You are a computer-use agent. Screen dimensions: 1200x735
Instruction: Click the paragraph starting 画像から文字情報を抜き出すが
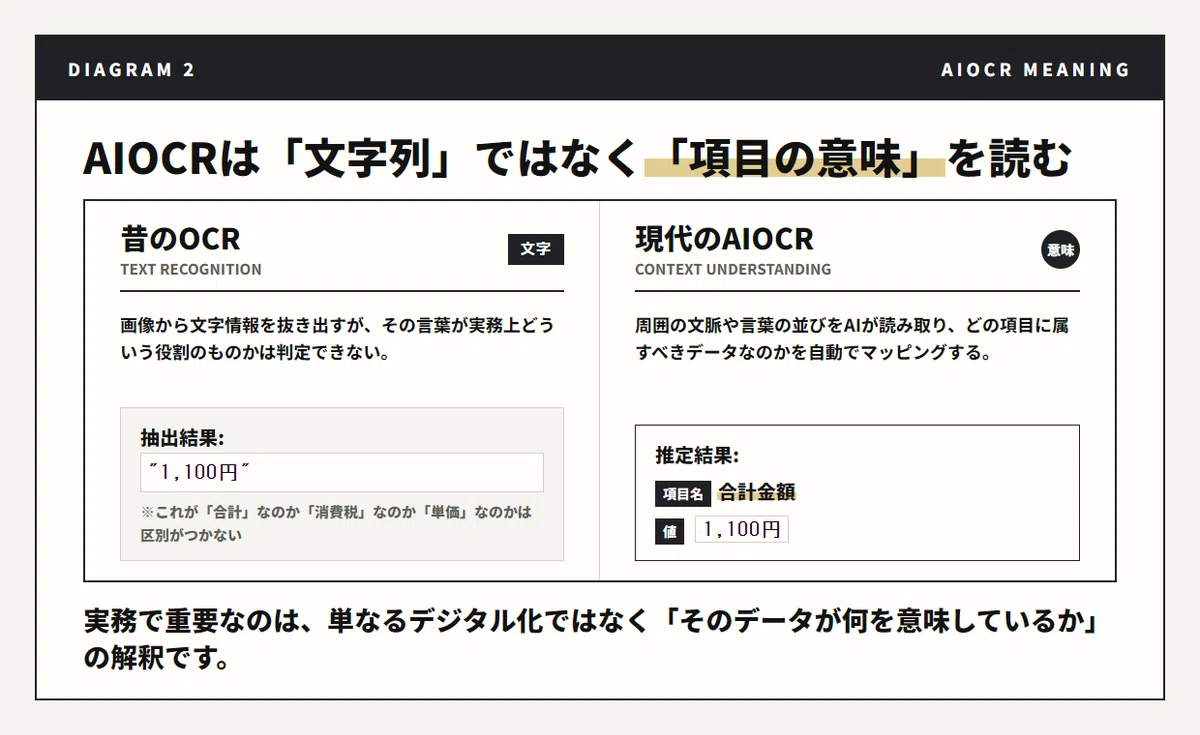pyautogui.click(x=337, y=339)
